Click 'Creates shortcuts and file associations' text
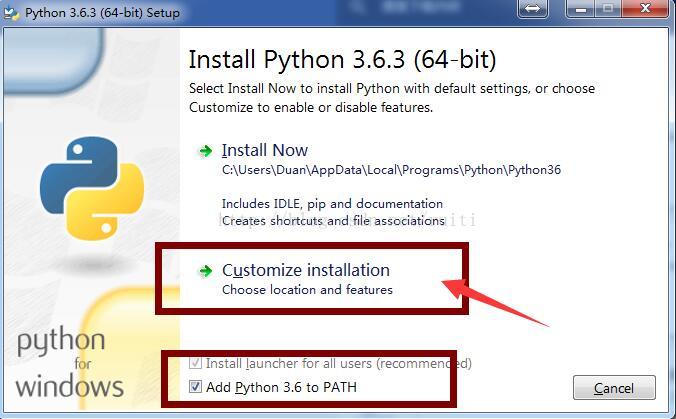 333,221
